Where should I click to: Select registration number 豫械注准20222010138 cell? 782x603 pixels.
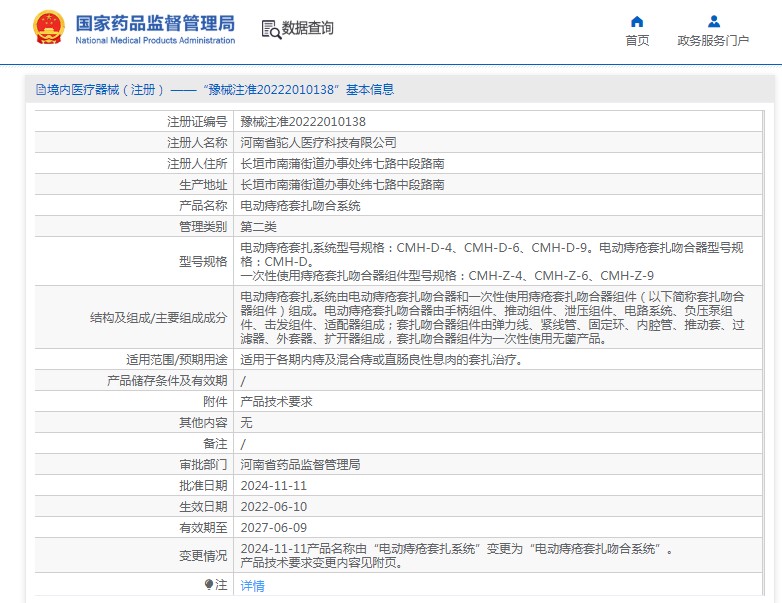coord(303,122)
